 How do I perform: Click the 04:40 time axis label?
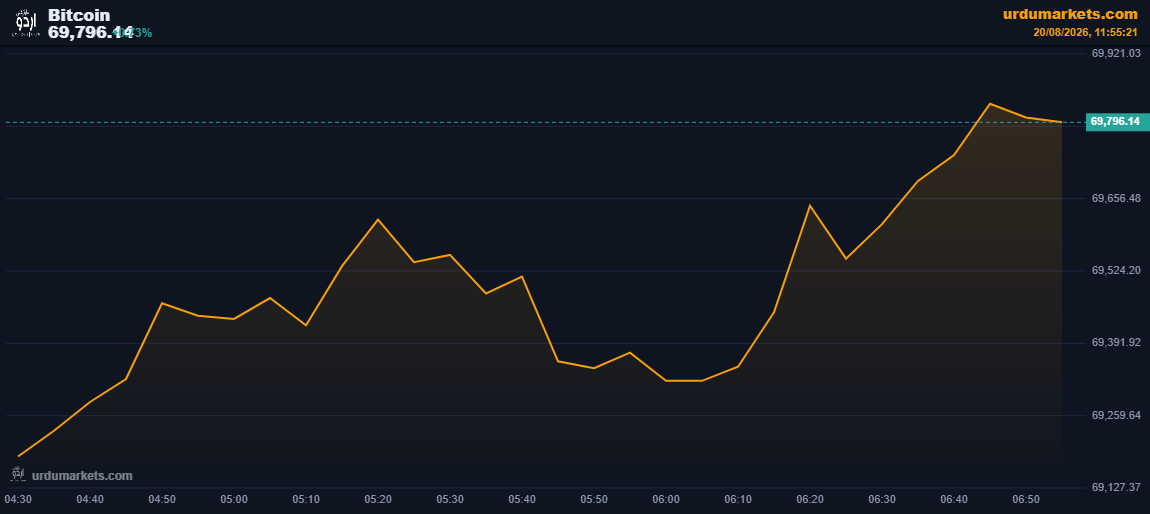[89, 499]
